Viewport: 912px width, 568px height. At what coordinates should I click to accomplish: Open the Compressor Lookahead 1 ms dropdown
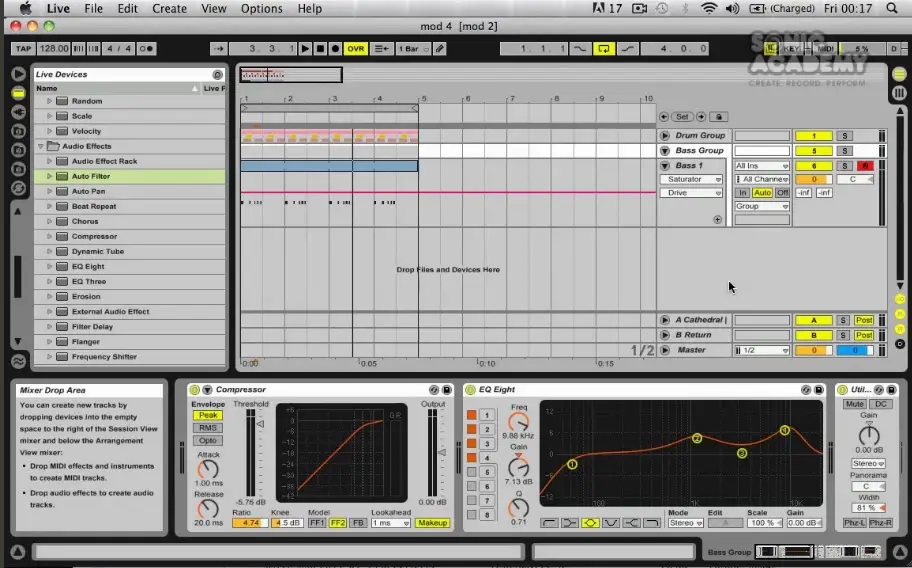[x=391, y=523]
